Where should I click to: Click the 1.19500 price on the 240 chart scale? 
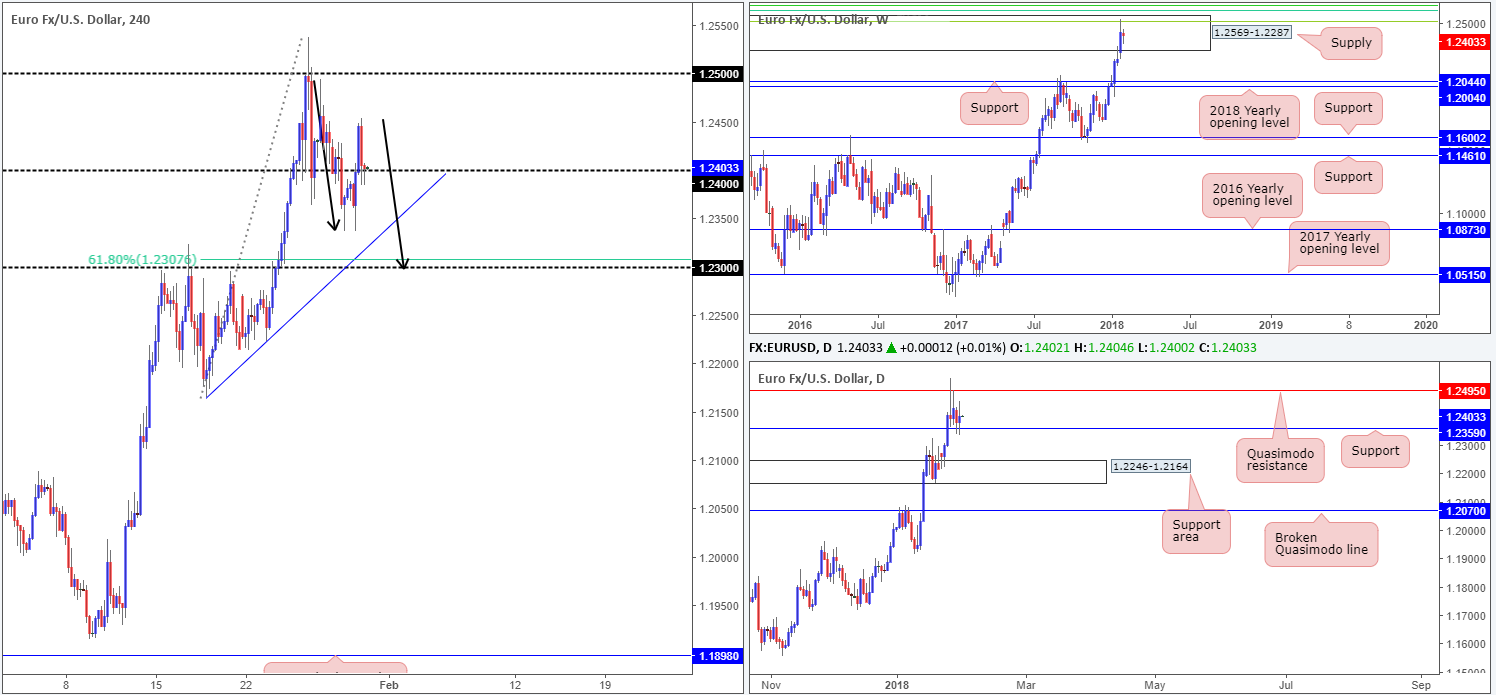pos(717,606)
